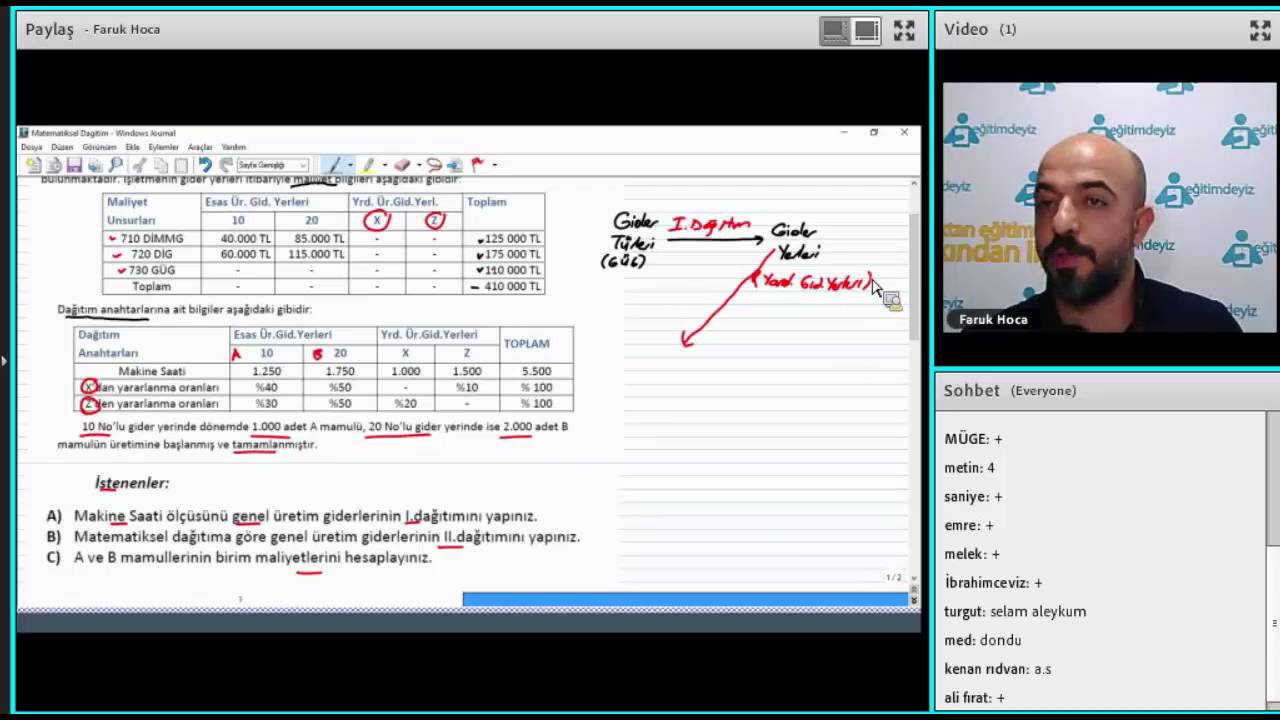
Task: Select the Pen tool
Action: pos(334,165)
